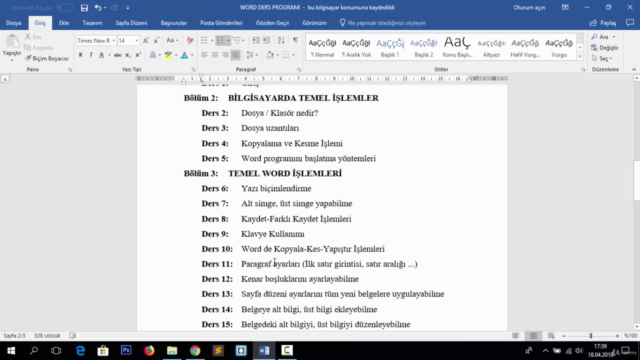Click the vertical scrollbar thumb
Image resolution: width=640 pixels, height=360 pixels.
click(x=636, y=180)
